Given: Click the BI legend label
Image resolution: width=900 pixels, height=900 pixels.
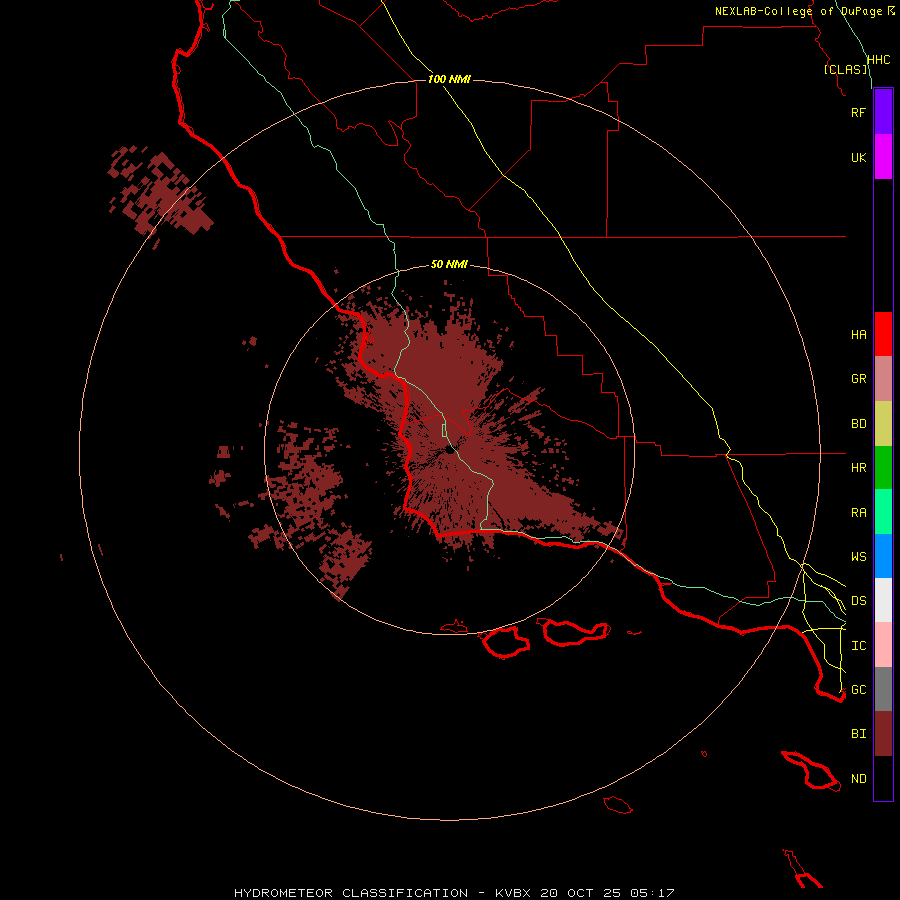Looking at the screenshot, I should (858, 734).
